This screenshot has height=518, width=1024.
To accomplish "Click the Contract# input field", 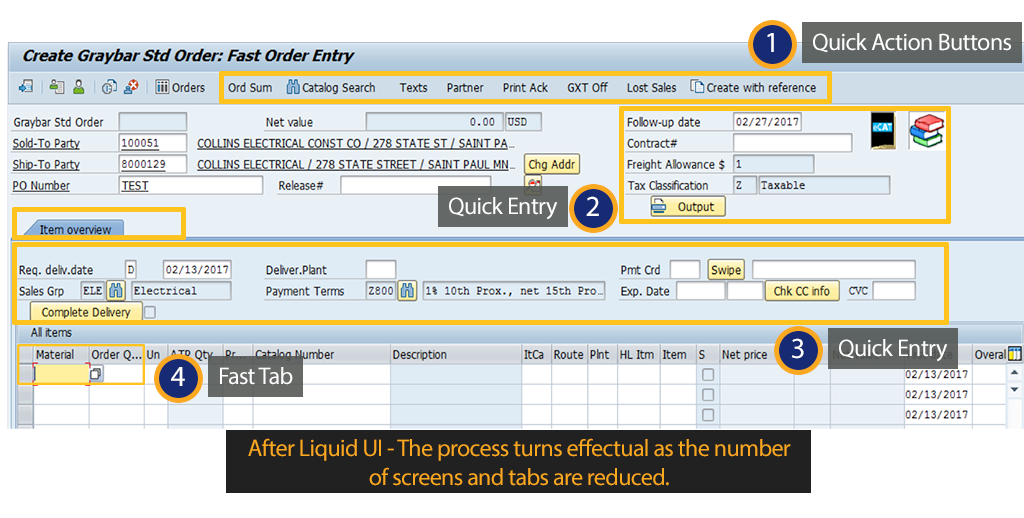I will [x=792, y=143].
